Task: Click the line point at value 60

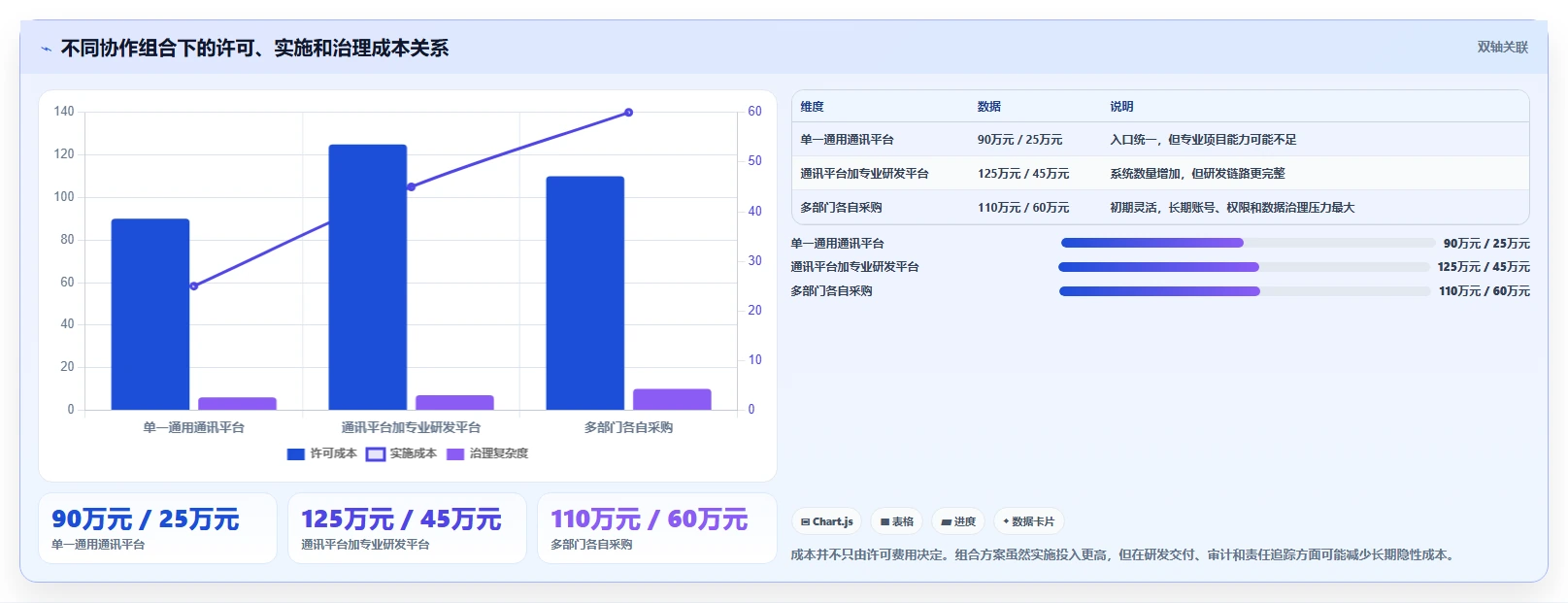Action: pyautogui.click(x=629, y=113)
